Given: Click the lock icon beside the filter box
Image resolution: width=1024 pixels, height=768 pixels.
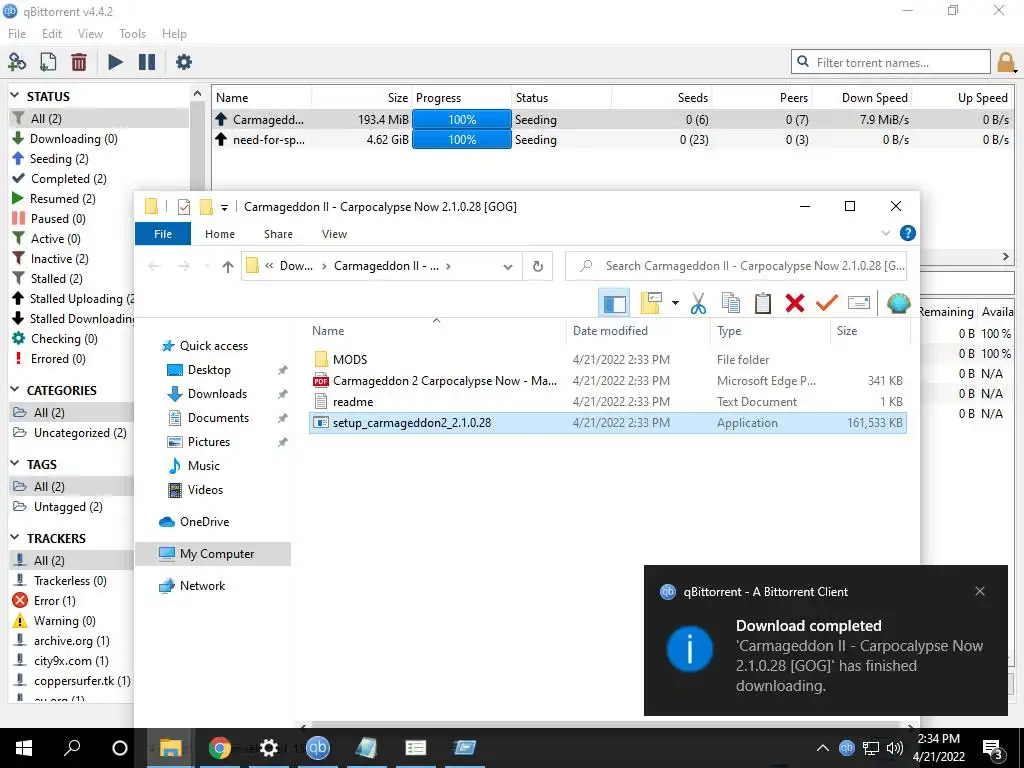Looking at the screenshot, I should coord(1006,63).
